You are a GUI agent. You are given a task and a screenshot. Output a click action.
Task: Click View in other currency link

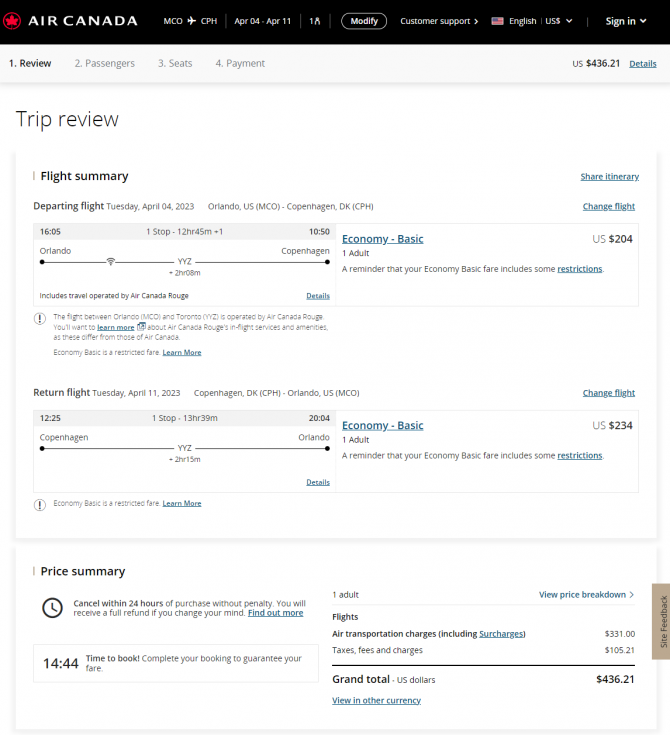(x=376, y=700)
